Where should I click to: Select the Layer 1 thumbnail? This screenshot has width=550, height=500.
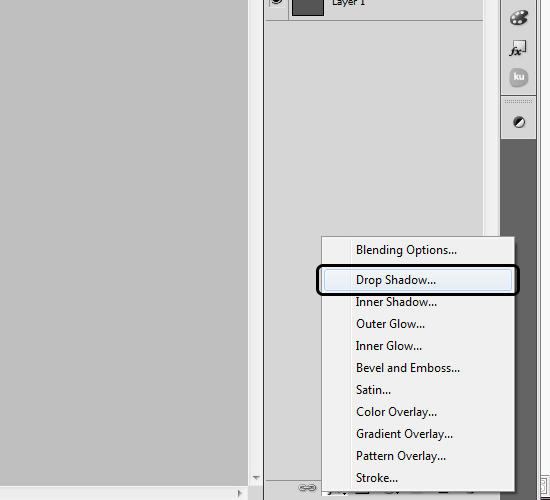[x=308, y=7]
